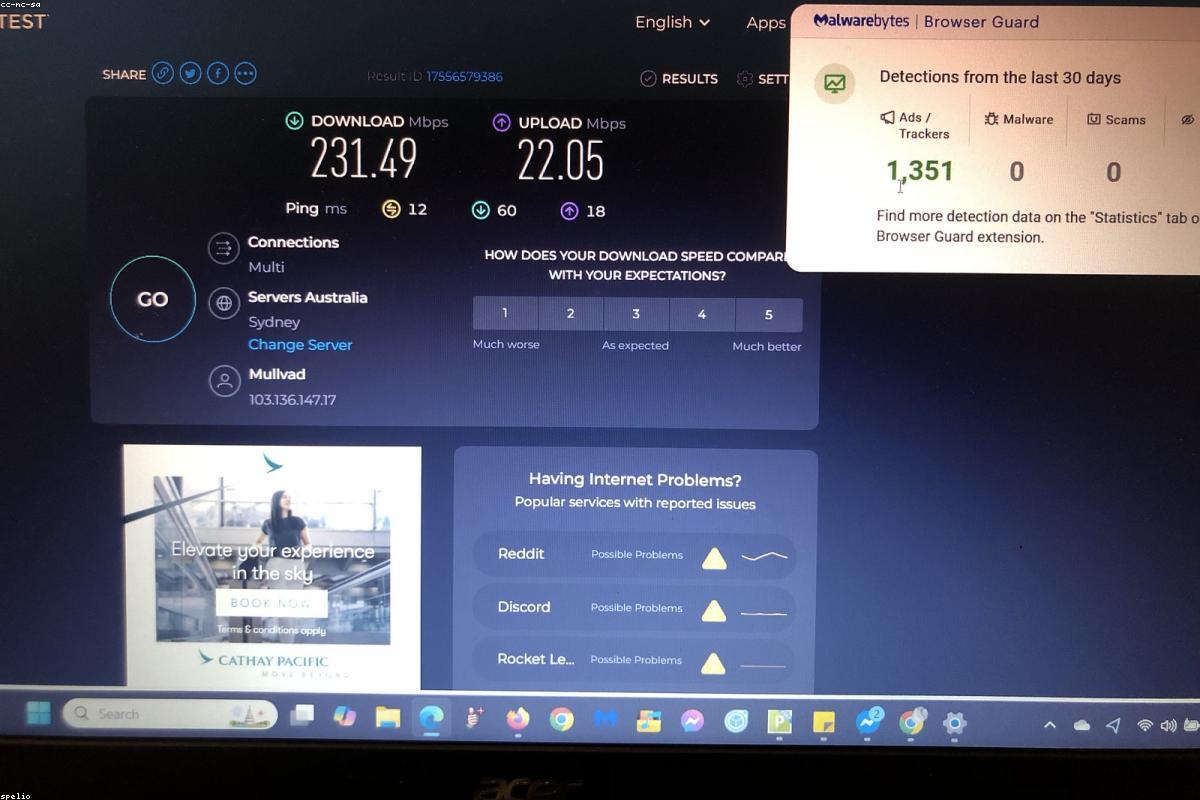Click the upload latency icon showing 18
Image resolution: width=1200 pixels, height=800 pixels.
[569, 210]
